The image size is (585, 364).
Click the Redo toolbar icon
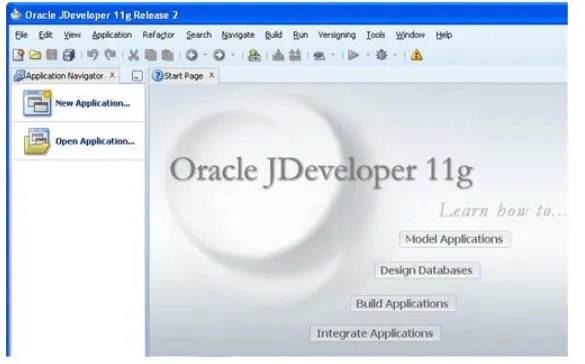[110, 55]
